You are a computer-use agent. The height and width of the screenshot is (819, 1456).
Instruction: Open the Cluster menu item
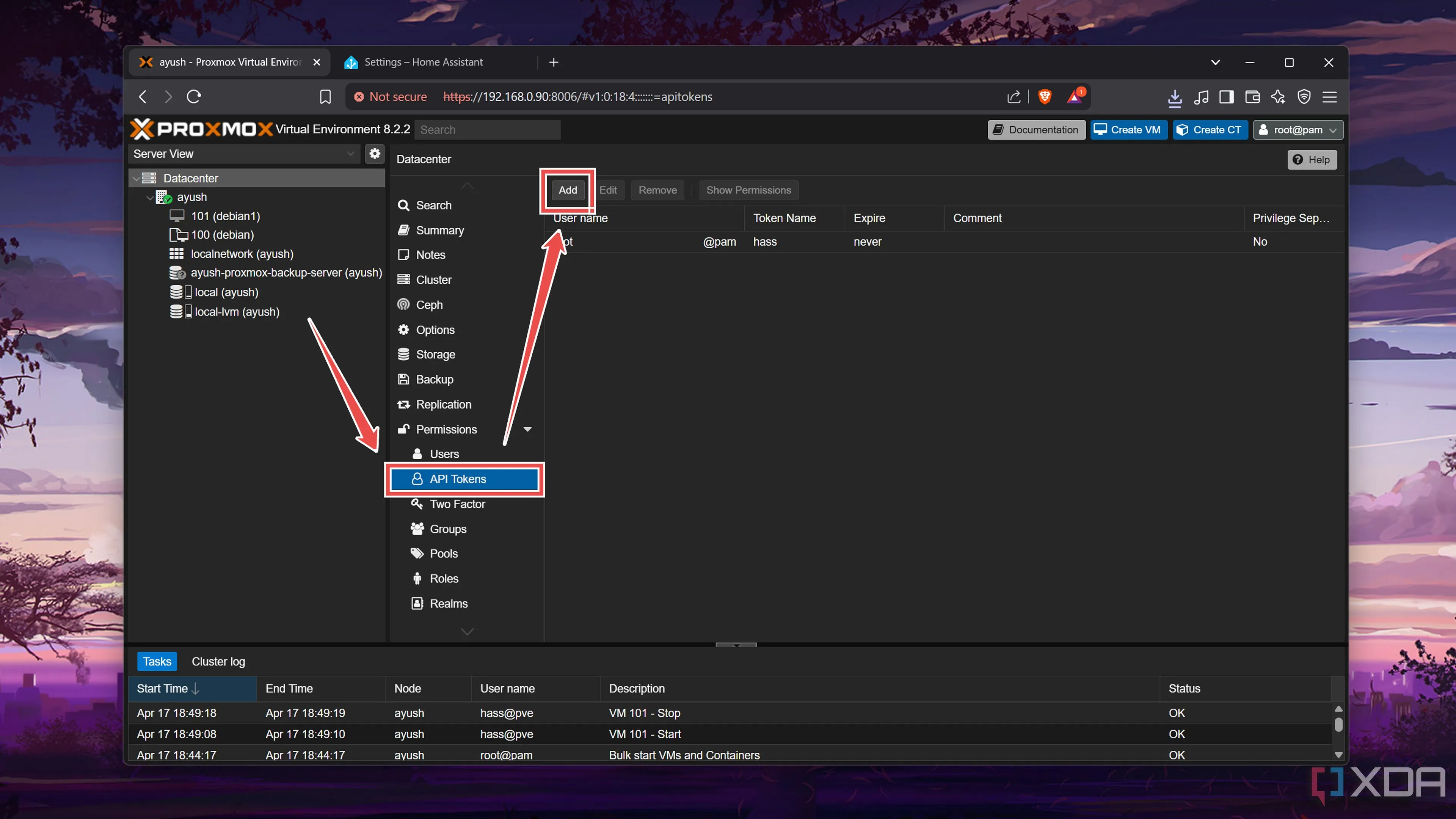(x=466, y=280)
